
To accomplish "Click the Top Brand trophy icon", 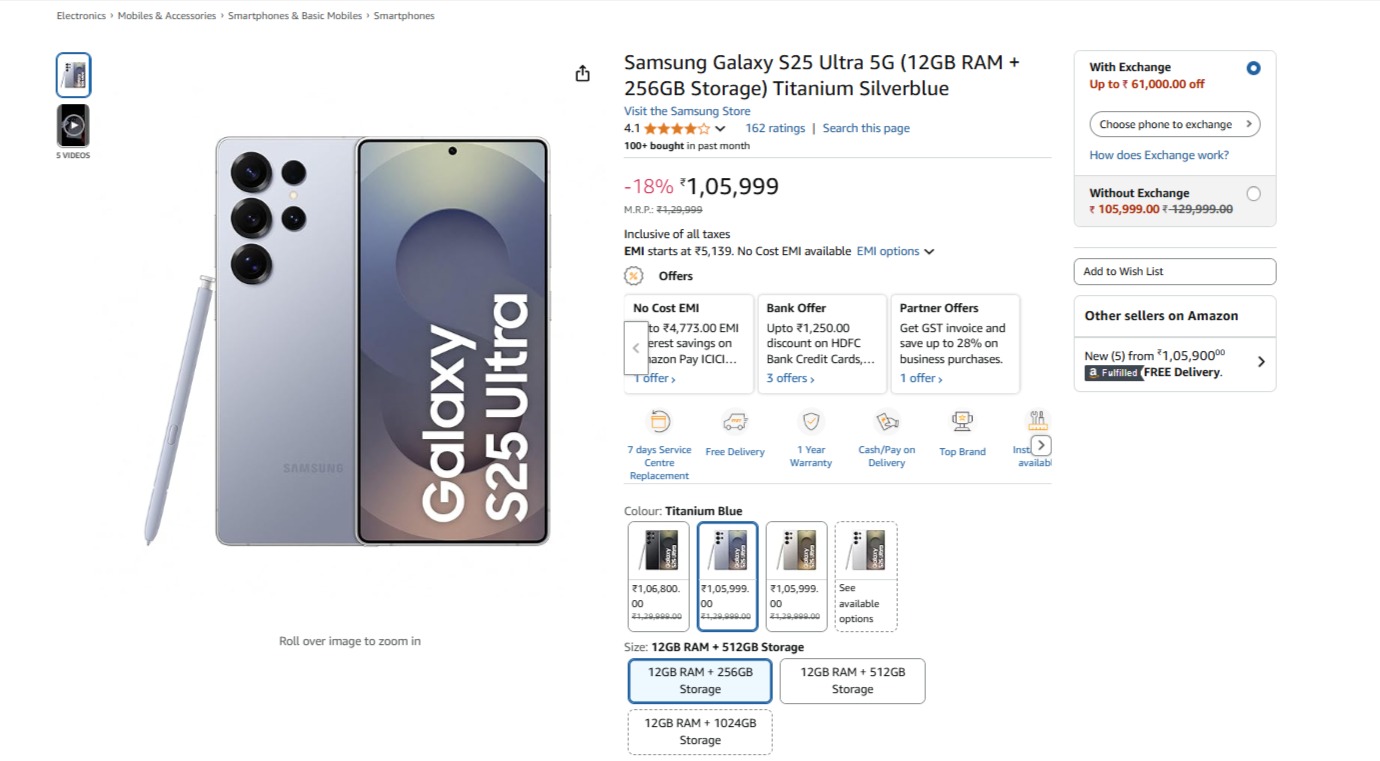I will (962, 422).
